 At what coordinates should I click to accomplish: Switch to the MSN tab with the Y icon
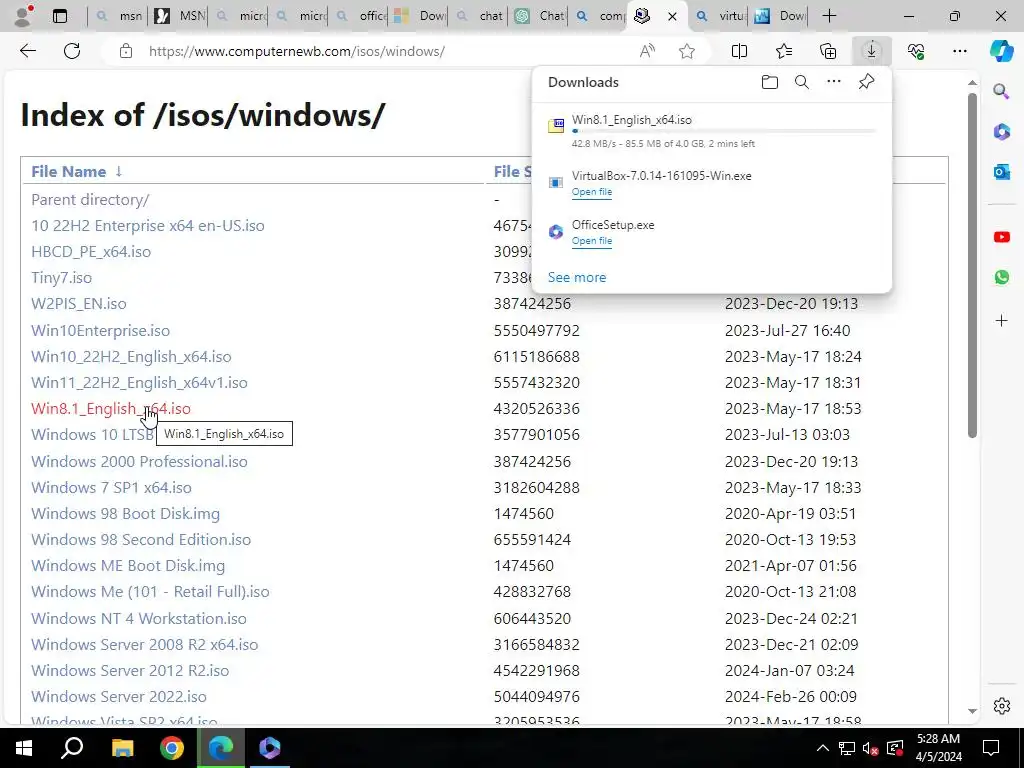(180, 16)
